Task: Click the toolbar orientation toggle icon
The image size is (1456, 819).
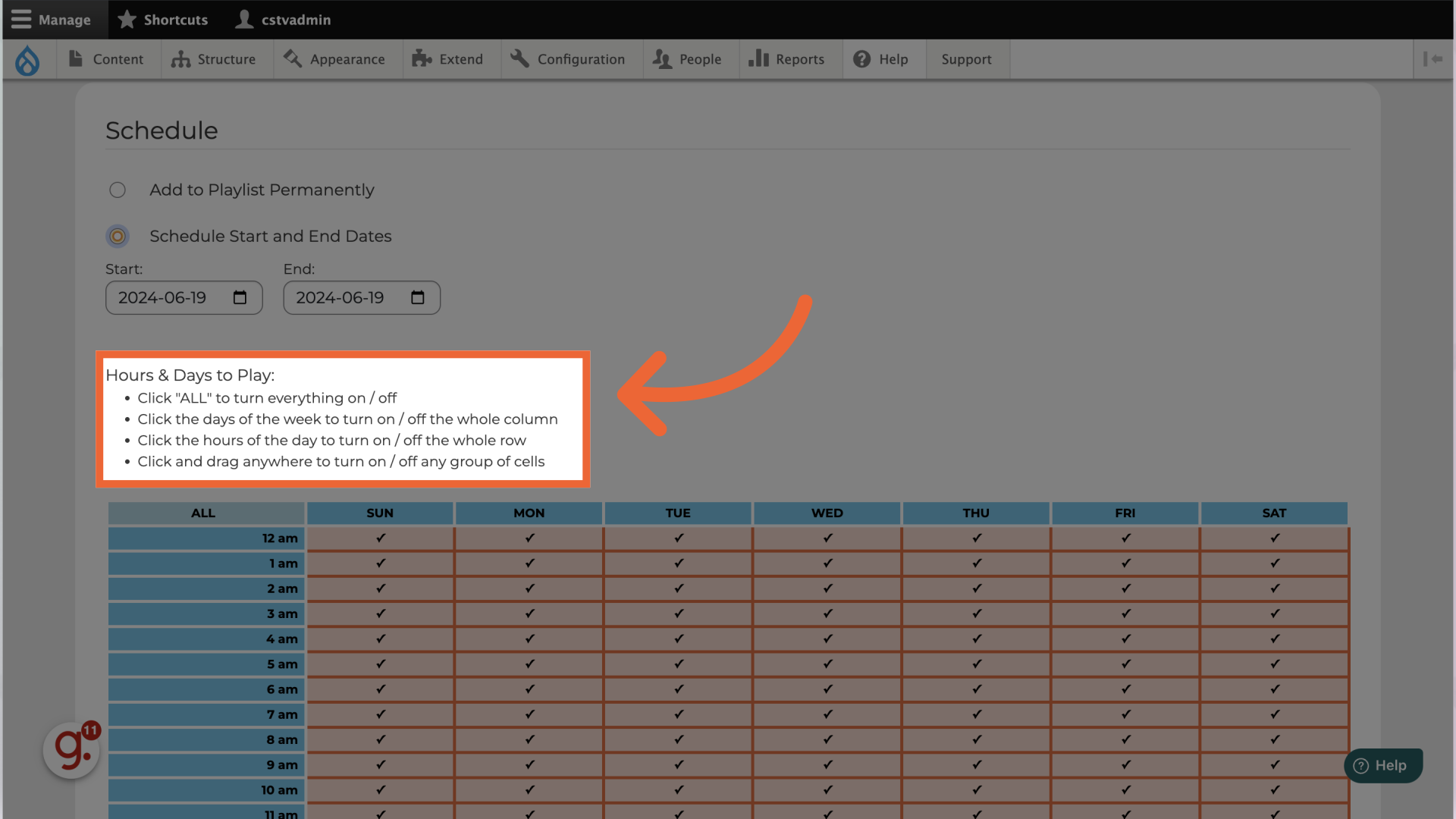Action: click(x=1432, y=59)
